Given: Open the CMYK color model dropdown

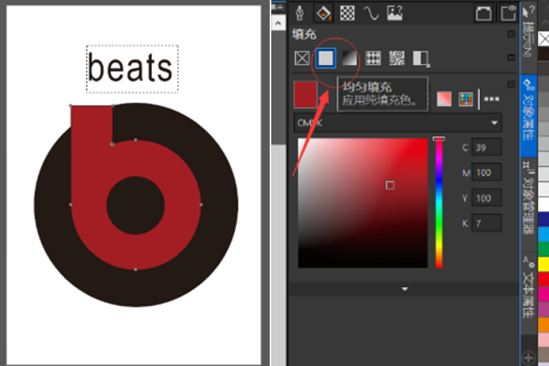Looking at the screenshot, I should coord(398,123).
